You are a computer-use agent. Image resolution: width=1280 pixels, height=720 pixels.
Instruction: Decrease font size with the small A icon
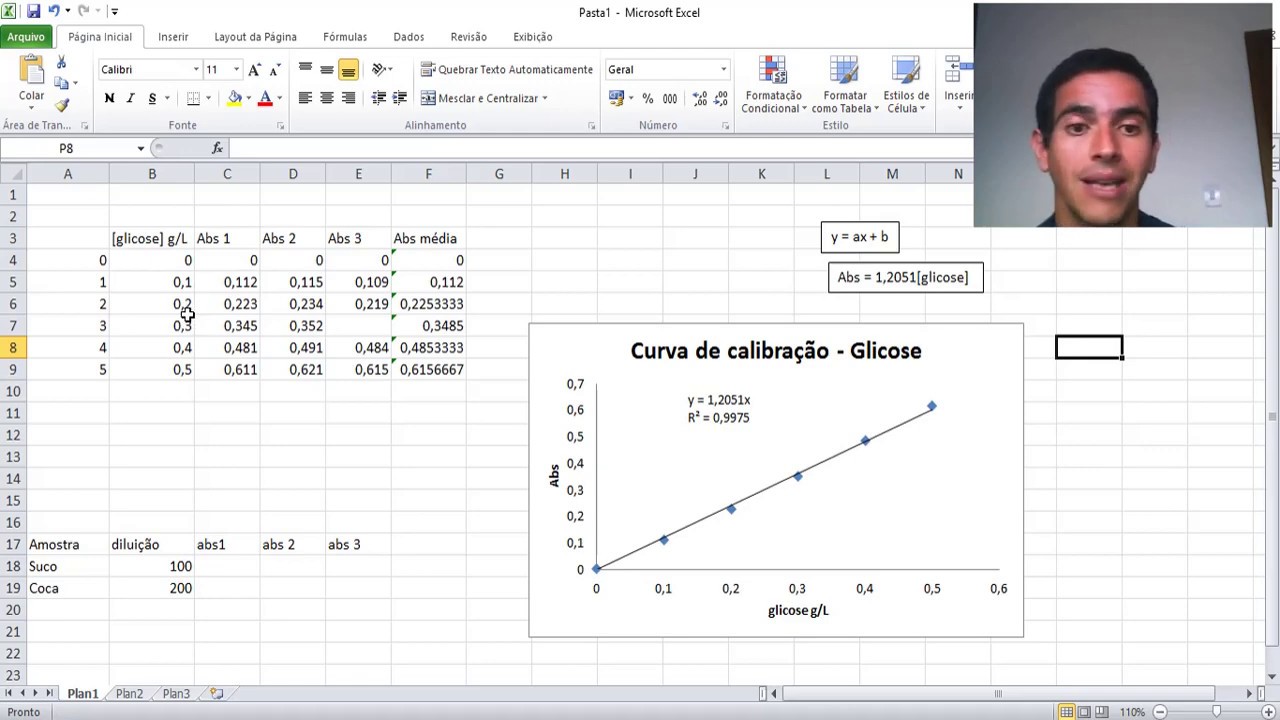(x=275, y=70)
